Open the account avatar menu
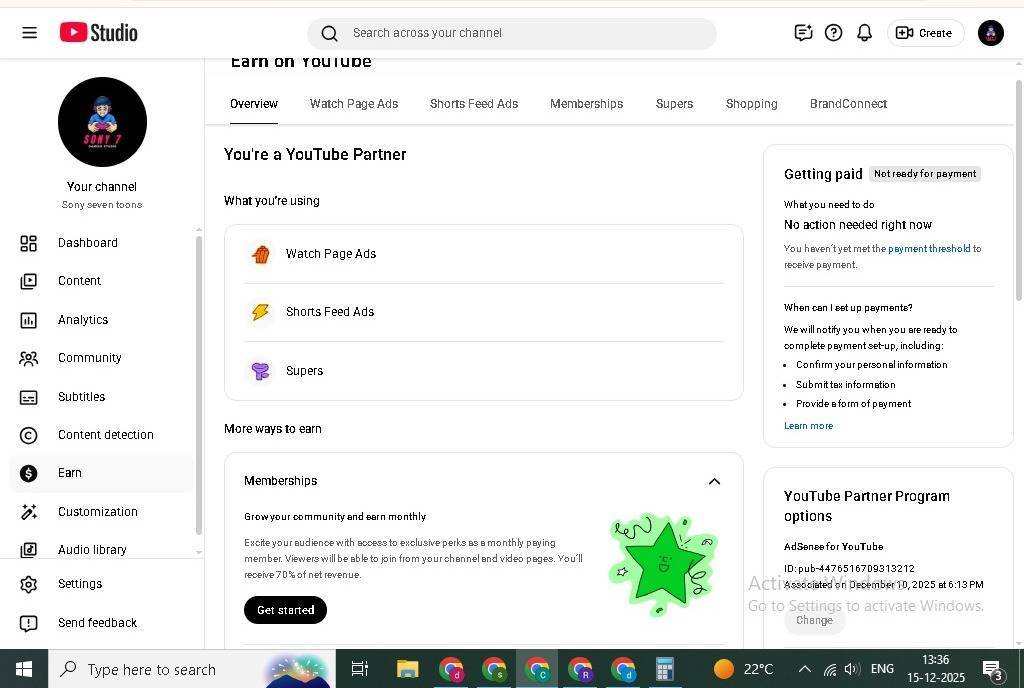1024x688 pixels. pos(990,33)
